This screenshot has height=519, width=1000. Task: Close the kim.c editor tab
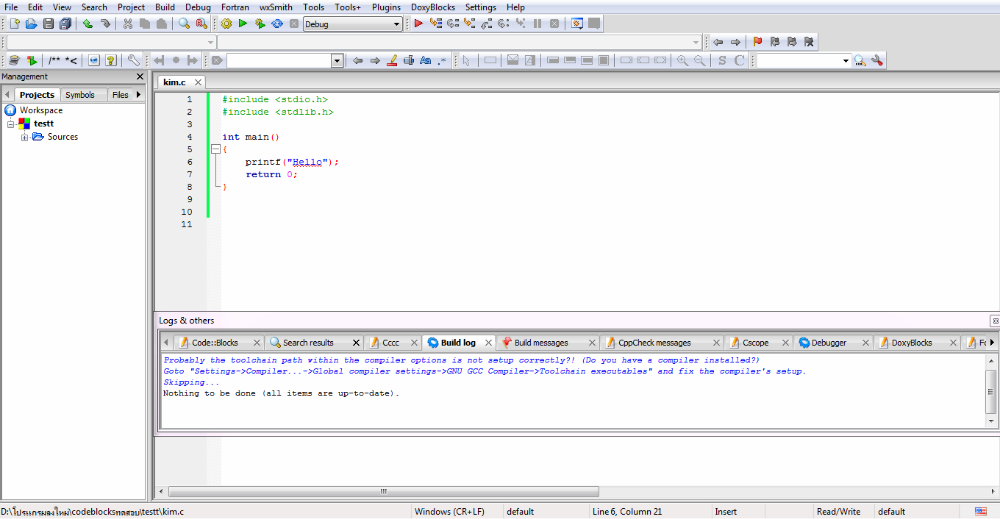pos(198,82)
